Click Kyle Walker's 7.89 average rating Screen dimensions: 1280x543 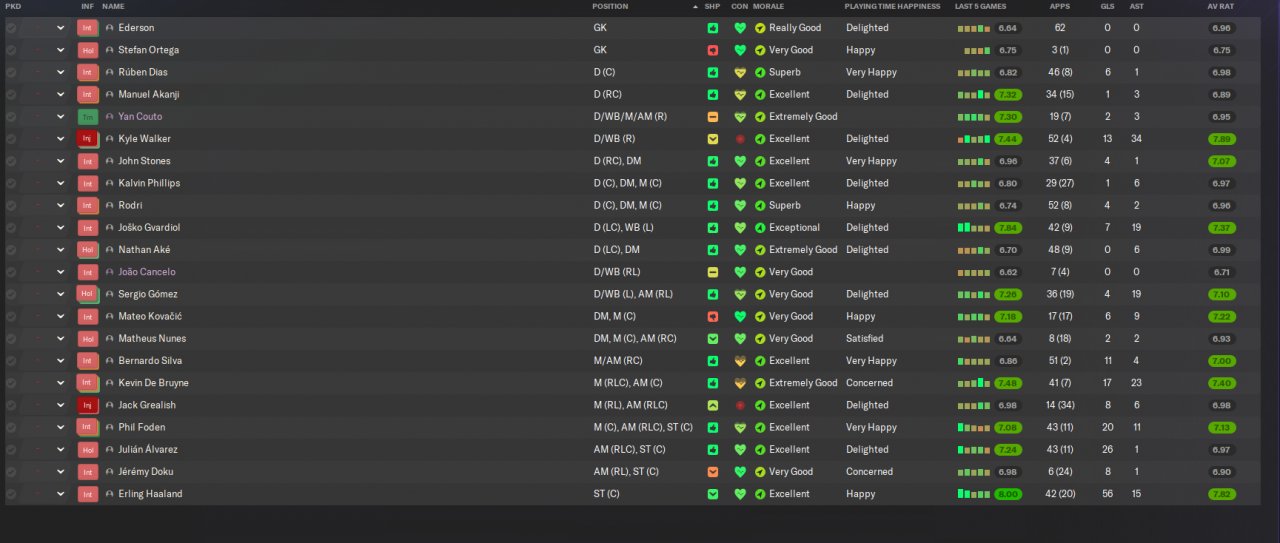(1221, 139)
